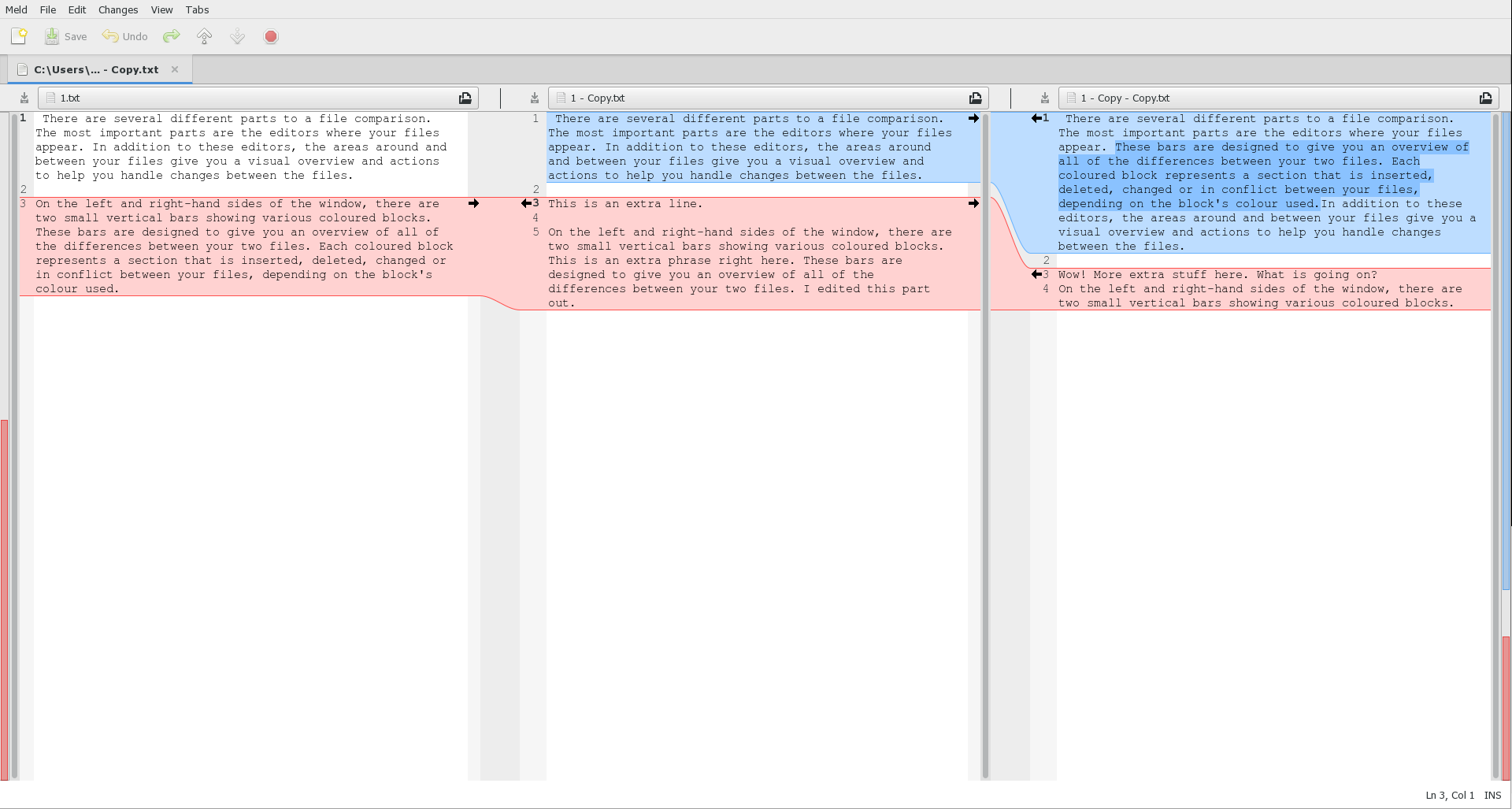Screen dimensions: 1512x809
Task: Browse for file in 1 - Copy - Copy.txt pane
Action: 1486,98
